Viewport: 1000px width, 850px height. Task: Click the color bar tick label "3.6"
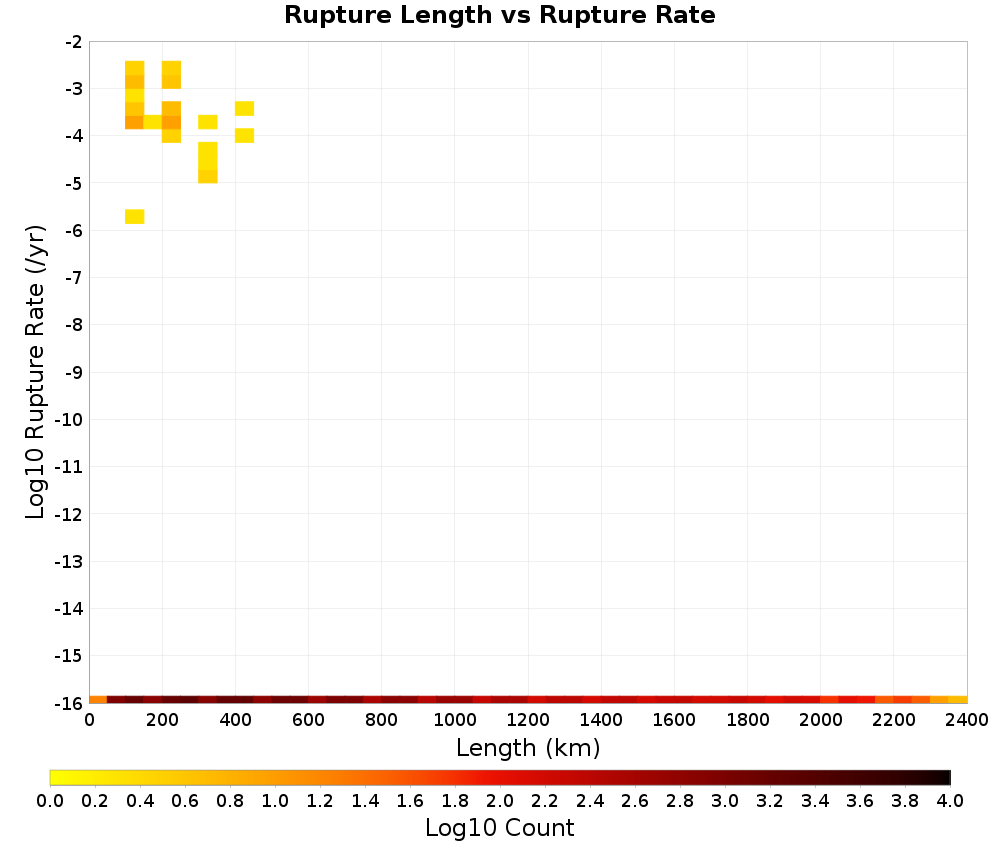(860, 801)
